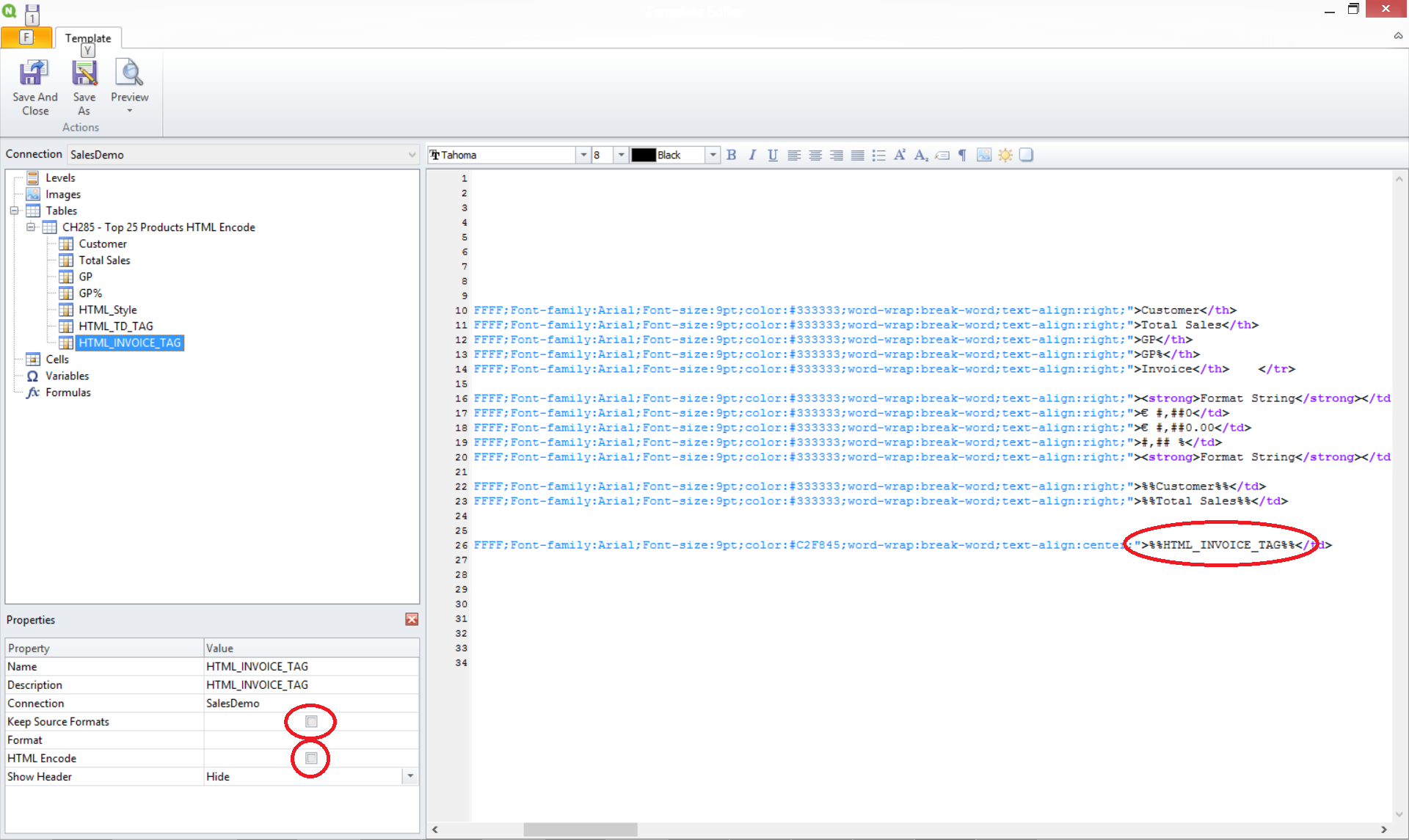1409x840 pixels.
Task: Open the font name dropdown
Action: coord(583,155)
